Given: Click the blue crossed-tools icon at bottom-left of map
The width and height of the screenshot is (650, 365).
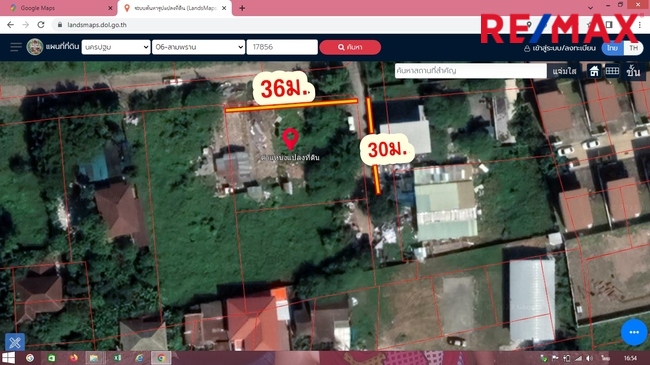Looking at the screenshot, I should coord(15,342).
